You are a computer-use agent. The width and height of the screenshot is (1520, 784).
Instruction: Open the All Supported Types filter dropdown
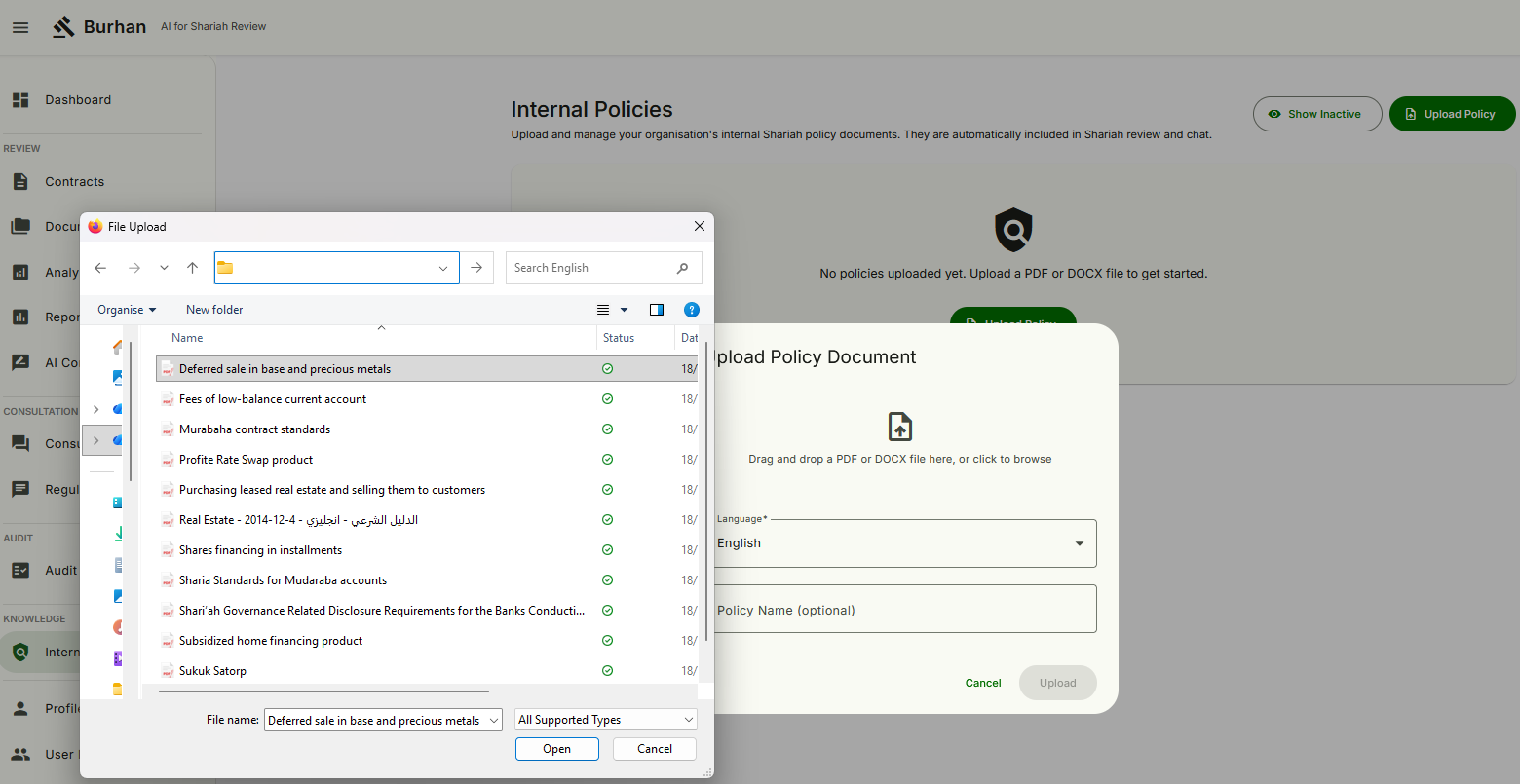click(606, 720)
